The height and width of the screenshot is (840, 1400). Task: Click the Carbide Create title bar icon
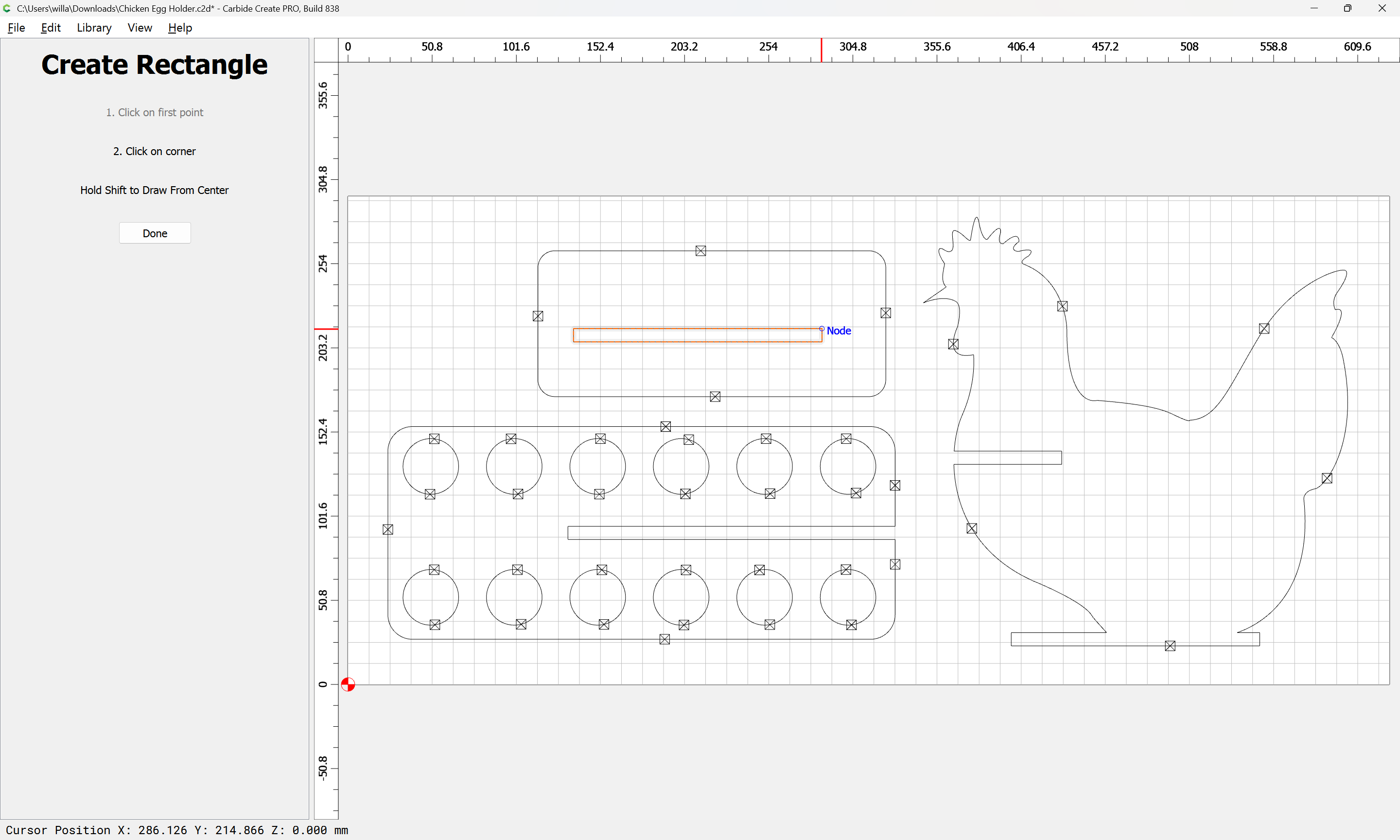click(7, 8)
